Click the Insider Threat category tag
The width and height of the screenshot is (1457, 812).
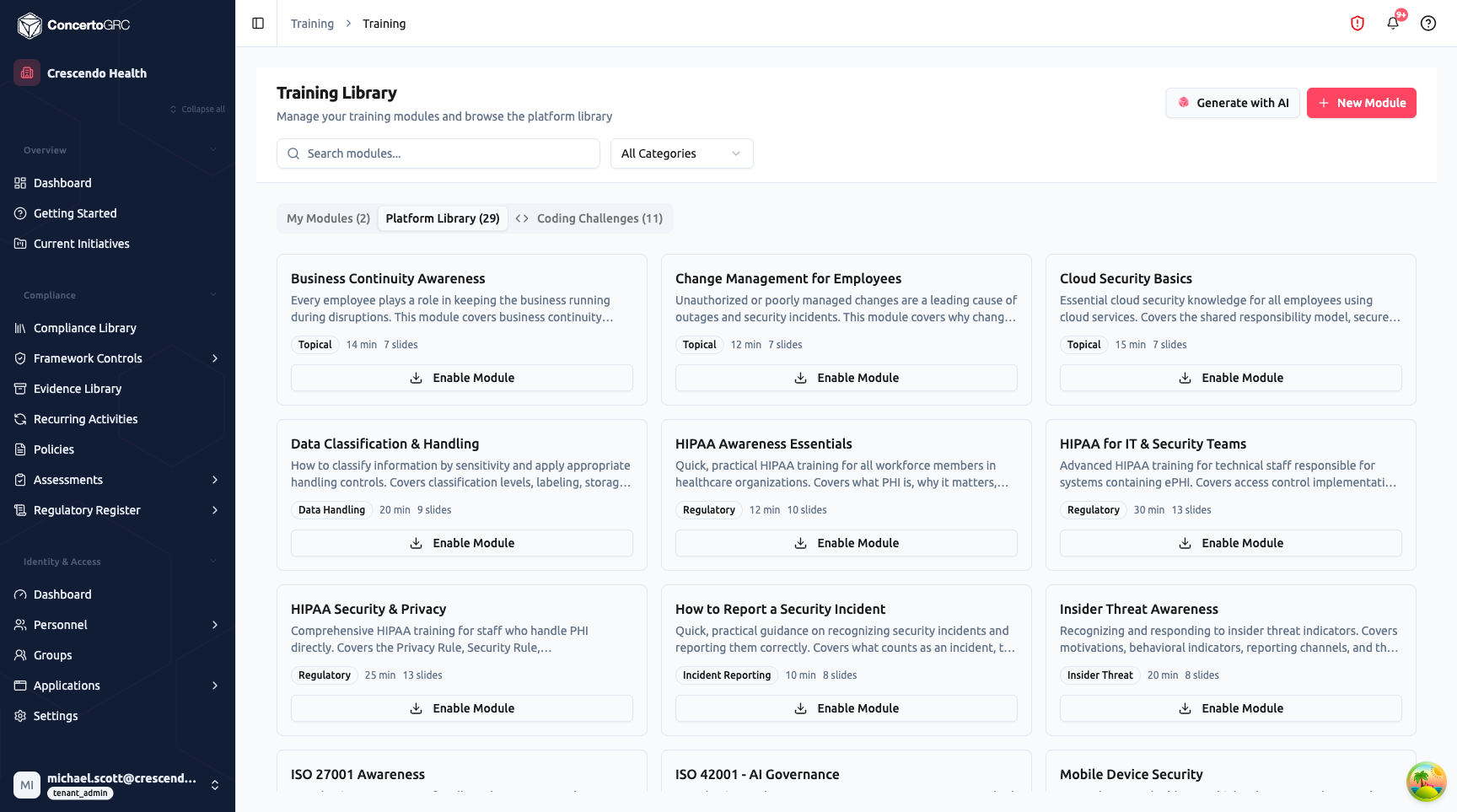[1100, 675]
